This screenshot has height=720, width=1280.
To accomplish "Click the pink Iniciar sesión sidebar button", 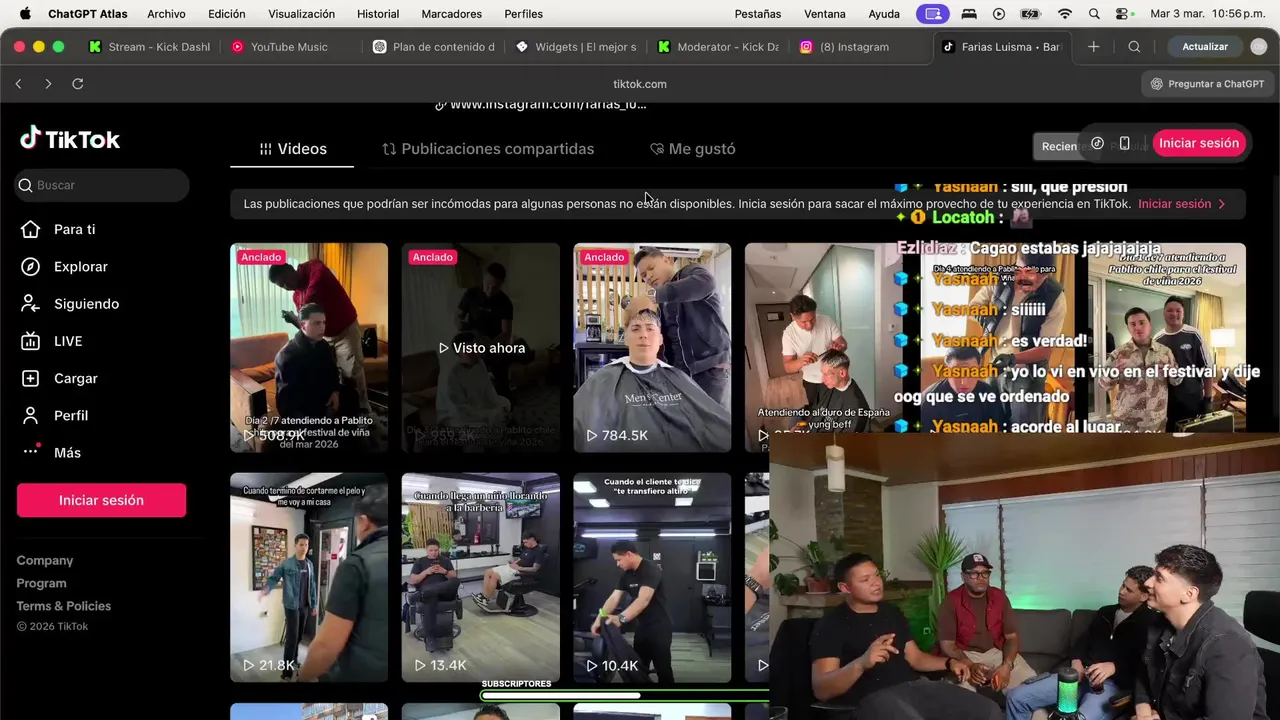I will [101, 500].
